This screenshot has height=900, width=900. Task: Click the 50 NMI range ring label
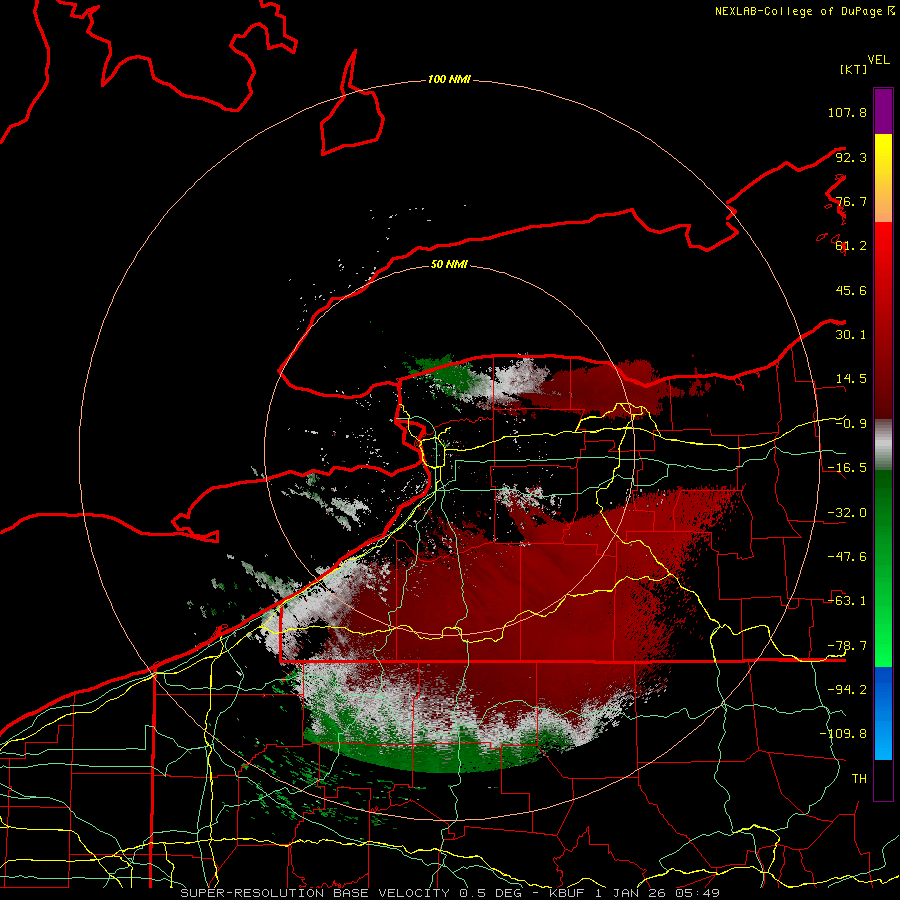449,264
